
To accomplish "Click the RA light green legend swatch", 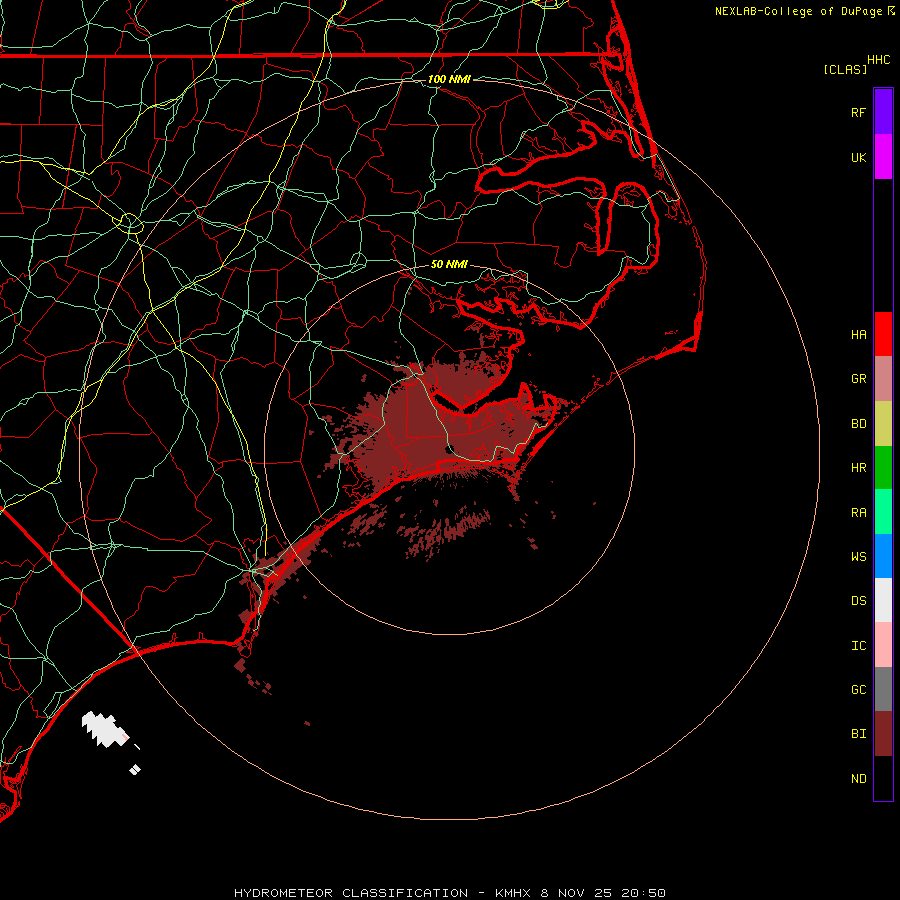I will (x=883, y=512).
